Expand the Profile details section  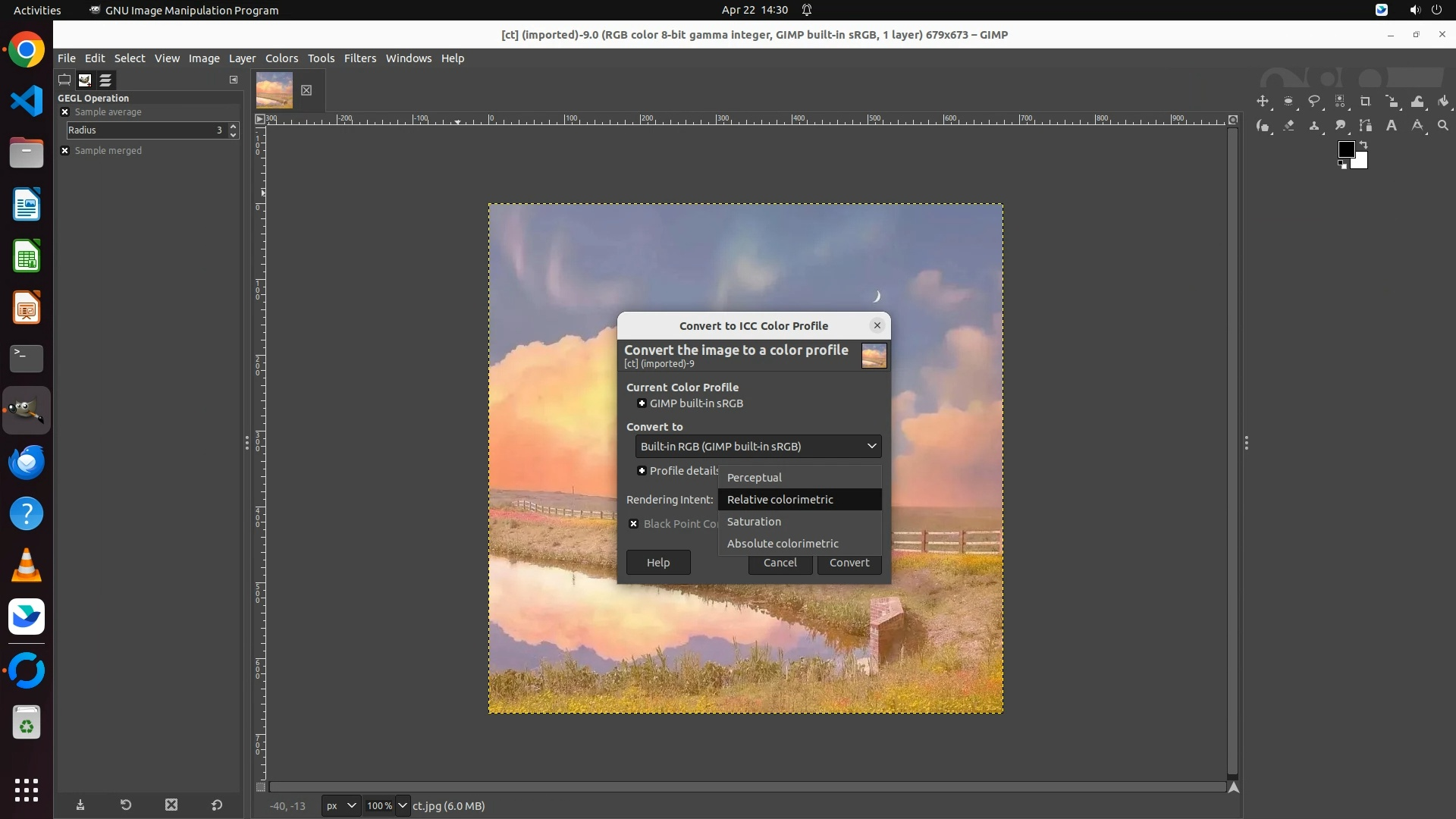click(x=642, y=471)
